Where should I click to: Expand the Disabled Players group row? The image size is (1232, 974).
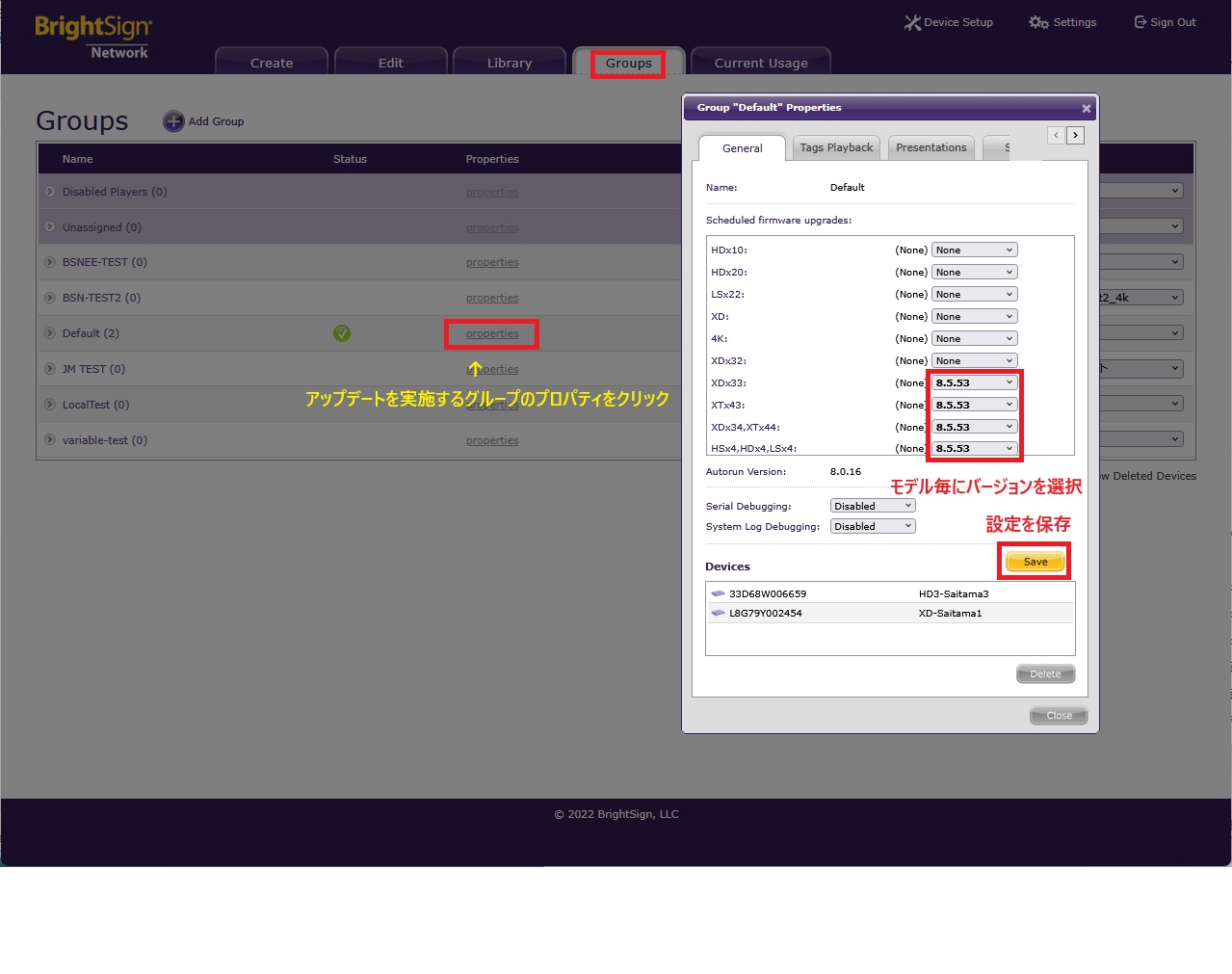(x=50, y=192)
